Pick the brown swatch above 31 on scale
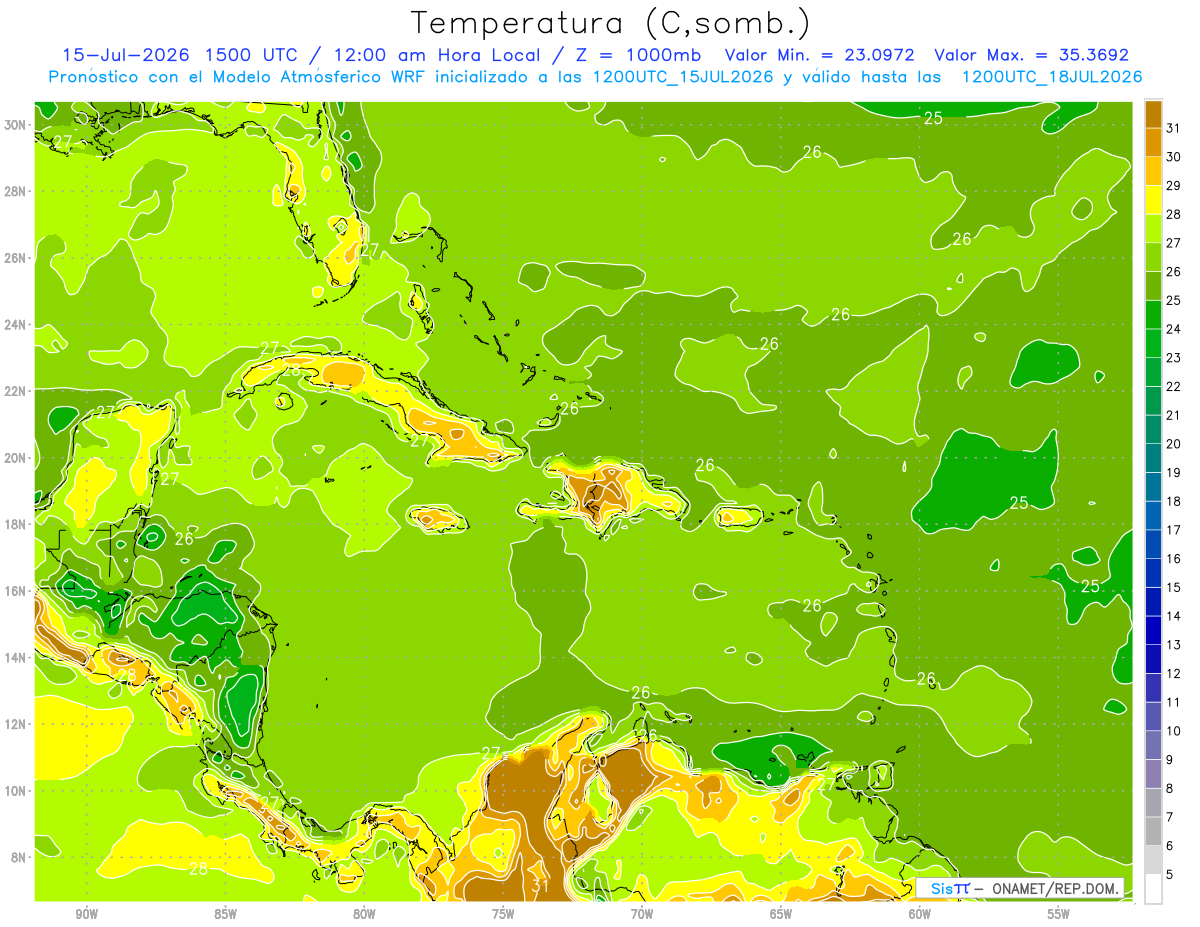 1154,115
